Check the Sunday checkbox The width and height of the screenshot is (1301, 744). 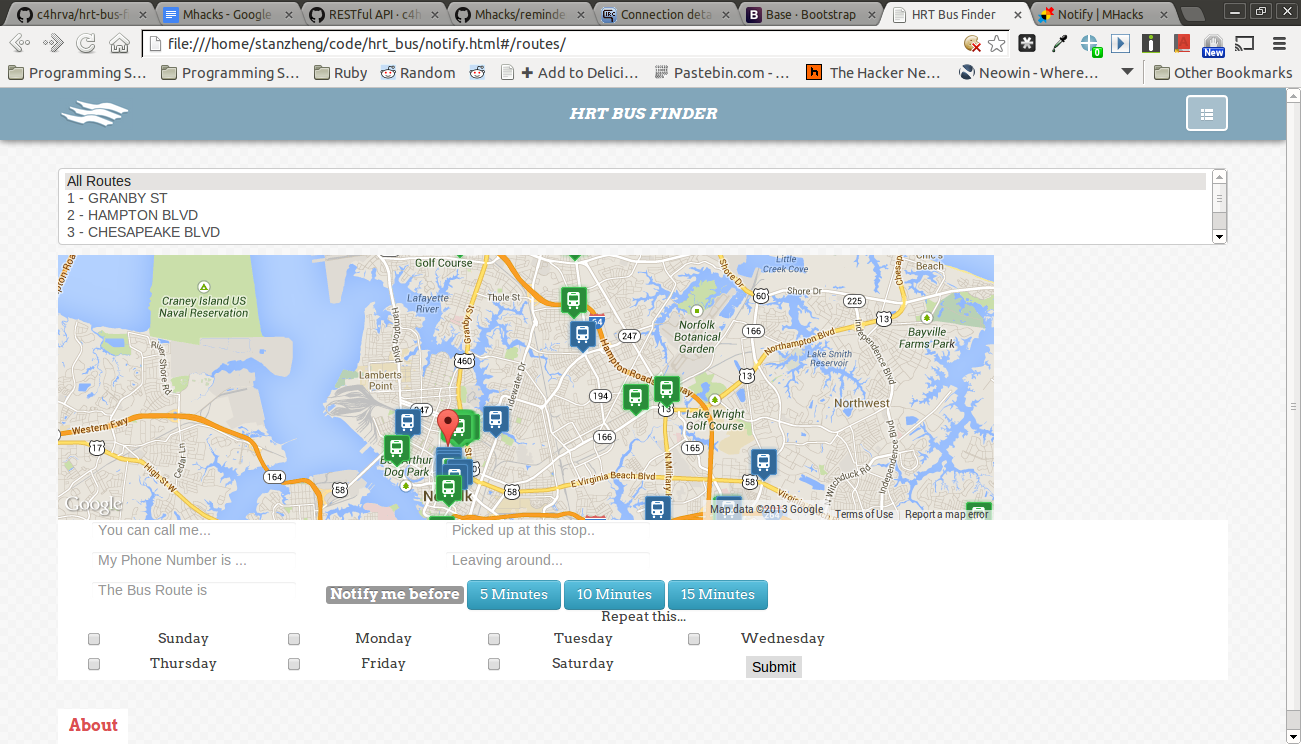94,638
